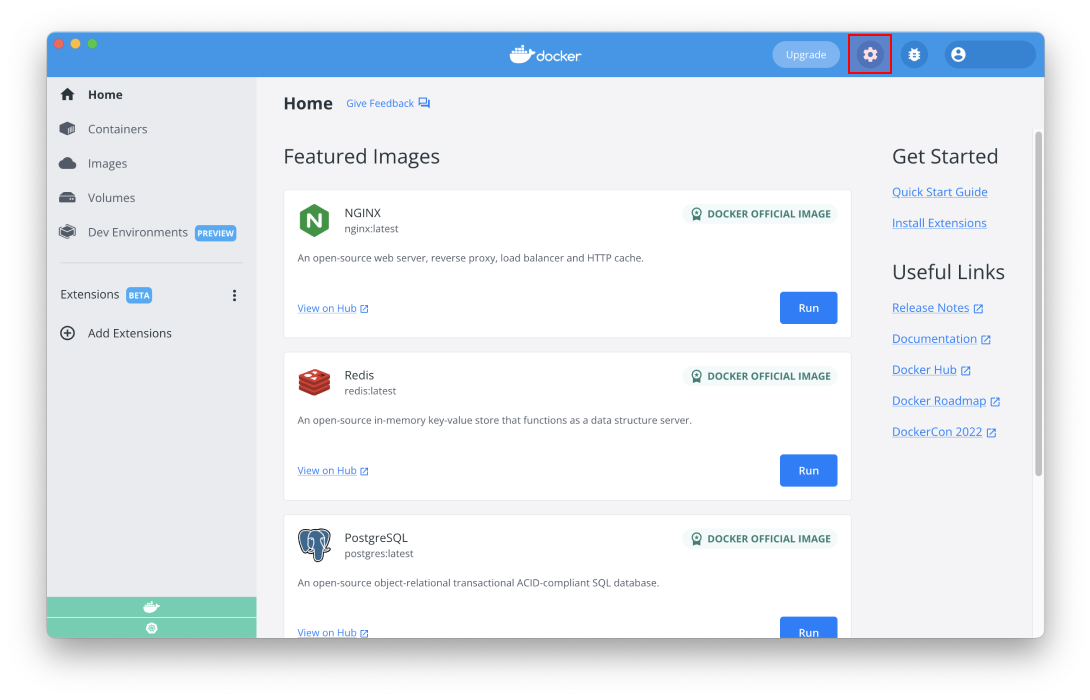The height and width of the screenshot is (700, 1090).
Task: Open the user account menu button
Action: [x=990, y=54]
